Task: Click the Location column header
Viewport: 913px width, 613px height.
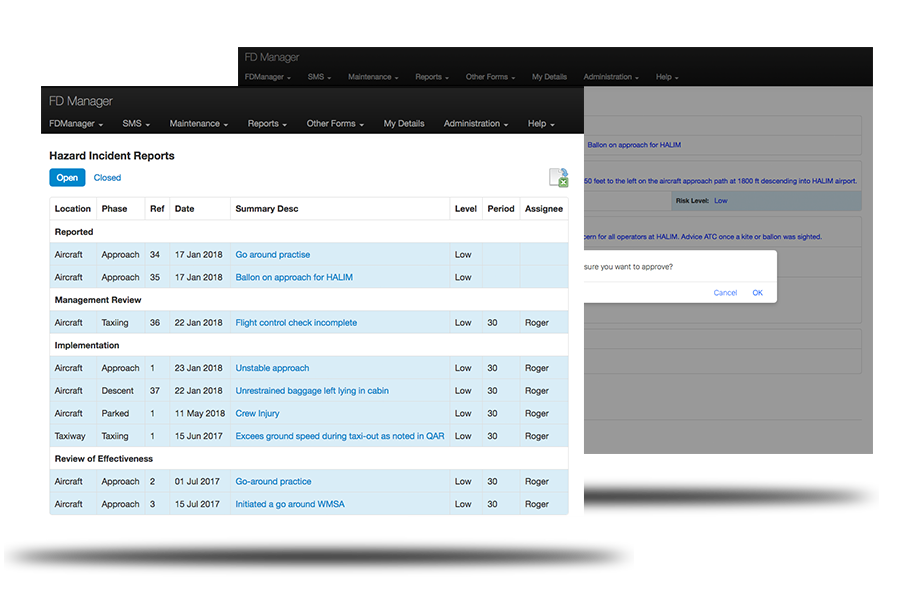Action: 73,208
